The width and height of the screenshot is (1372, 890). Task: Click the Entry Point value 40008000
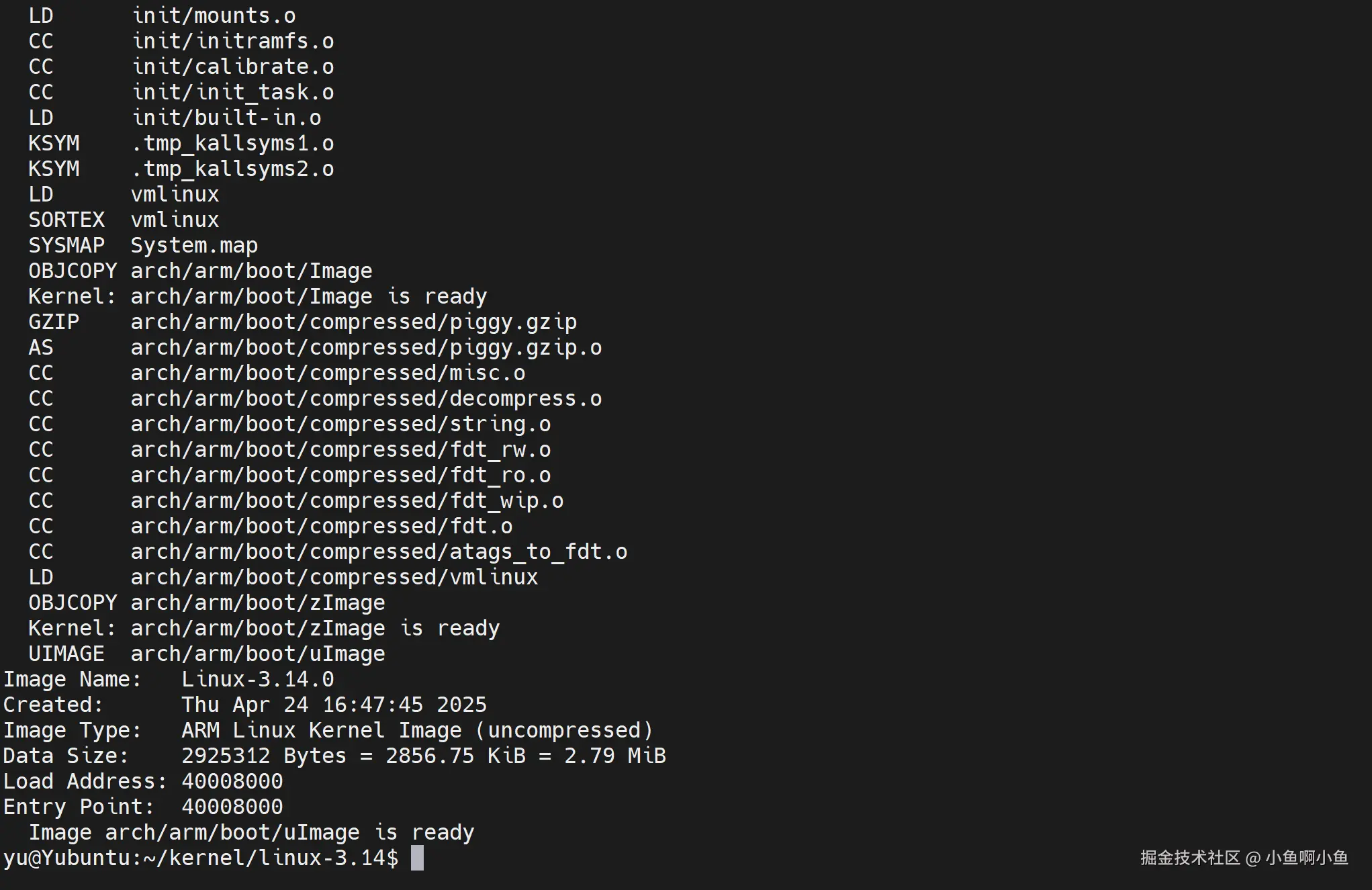[x=232, y=807]
